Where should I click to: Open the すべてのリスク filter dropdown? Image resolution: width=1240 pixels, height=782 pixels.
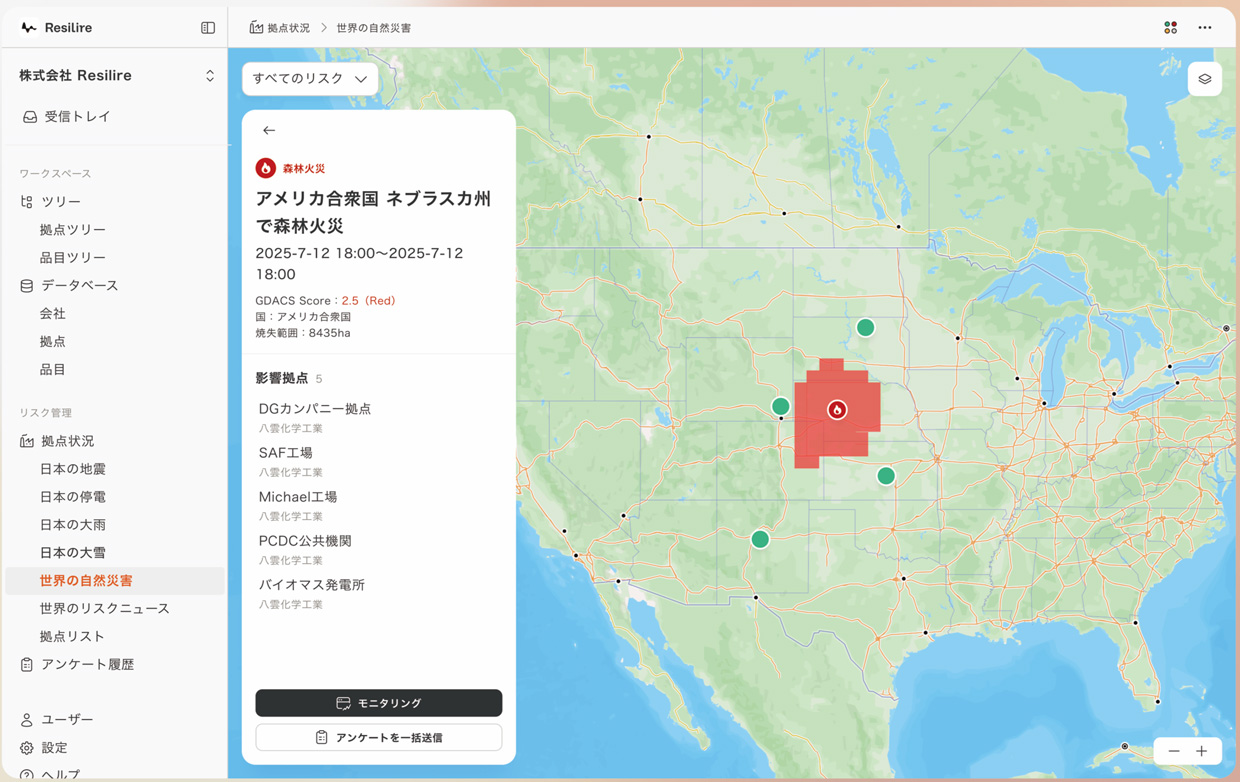[x=310, y=79]
